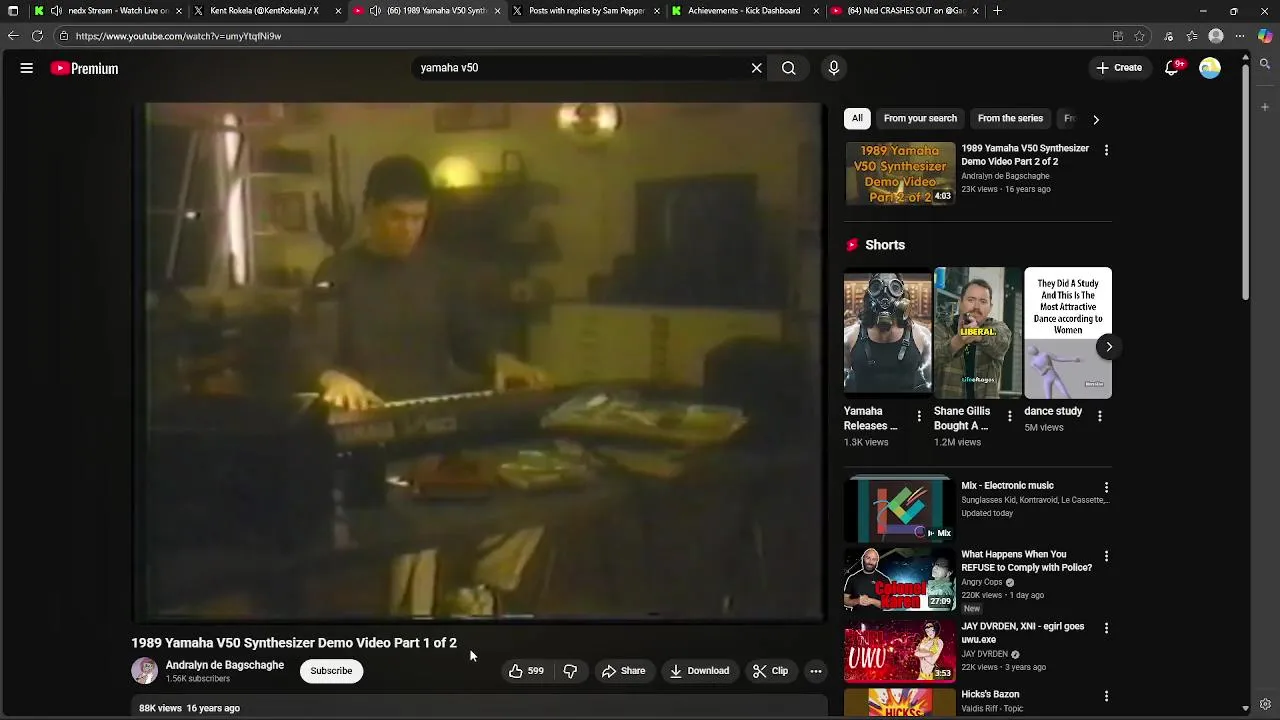Click the video player frame

point(480,362)
